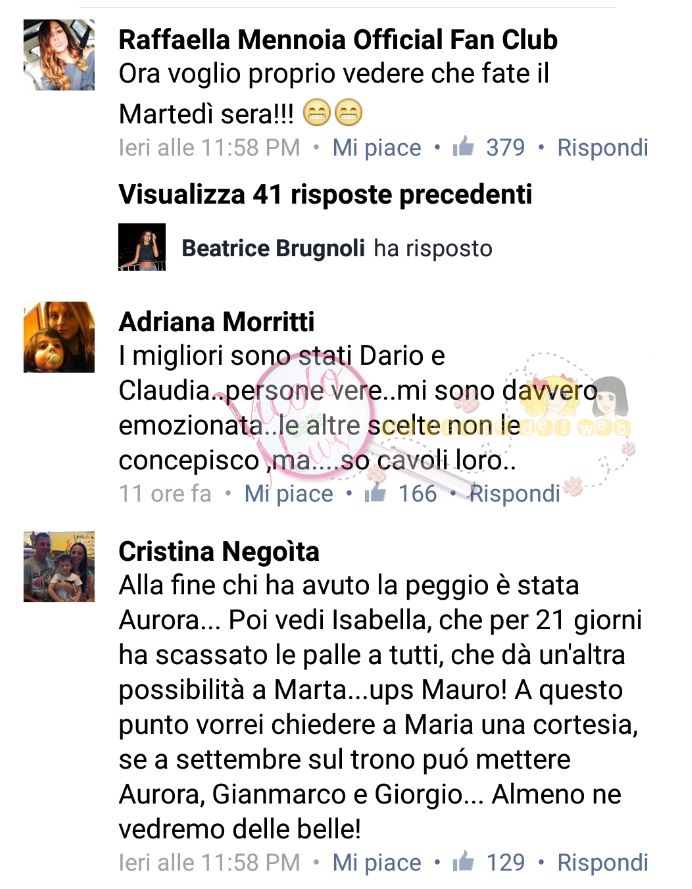Click the thumbs-up icon showing 166 likes

375,493
